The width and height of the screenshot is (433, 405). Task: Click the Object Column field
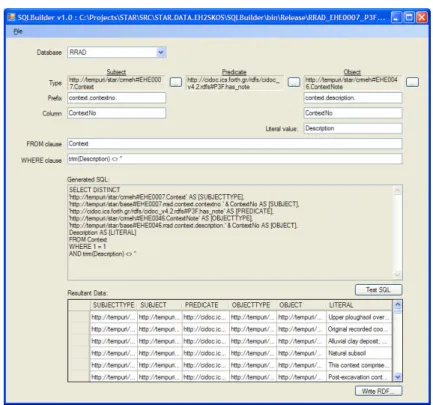click(x=353, y=113)
